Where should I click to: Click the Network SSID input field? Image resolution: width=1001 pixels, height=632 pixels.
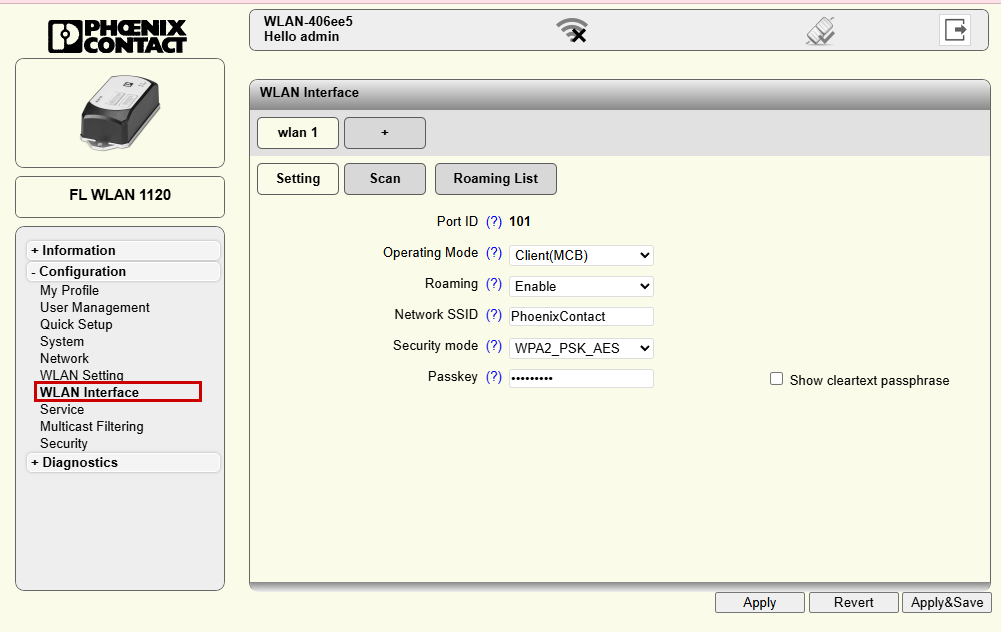(581, 316)
